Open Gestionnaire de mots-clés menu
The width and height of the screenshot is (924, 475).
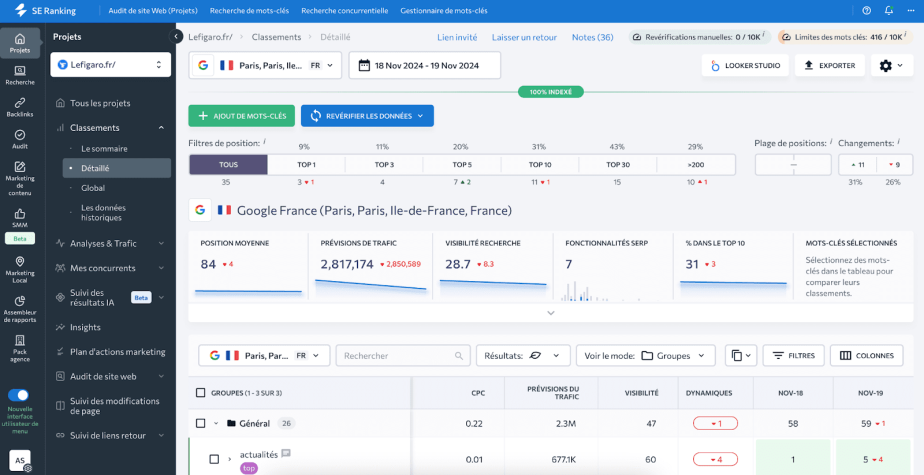pos(444,11)
